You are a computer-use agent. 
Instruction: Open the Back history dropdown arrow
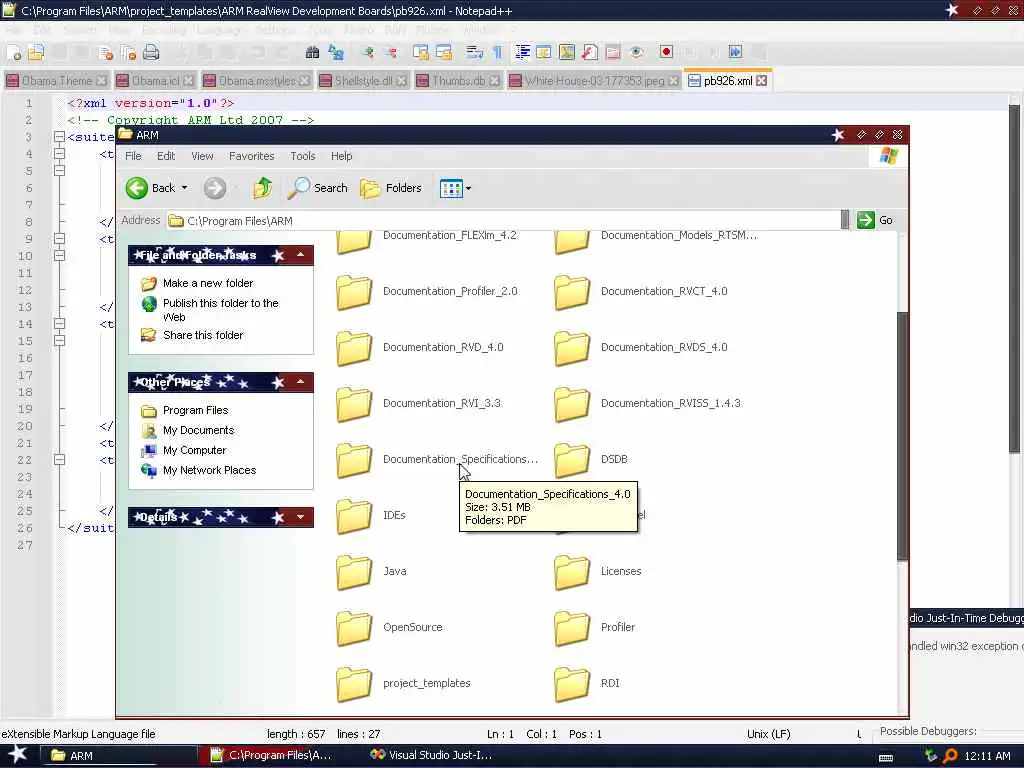pos(185,188)
